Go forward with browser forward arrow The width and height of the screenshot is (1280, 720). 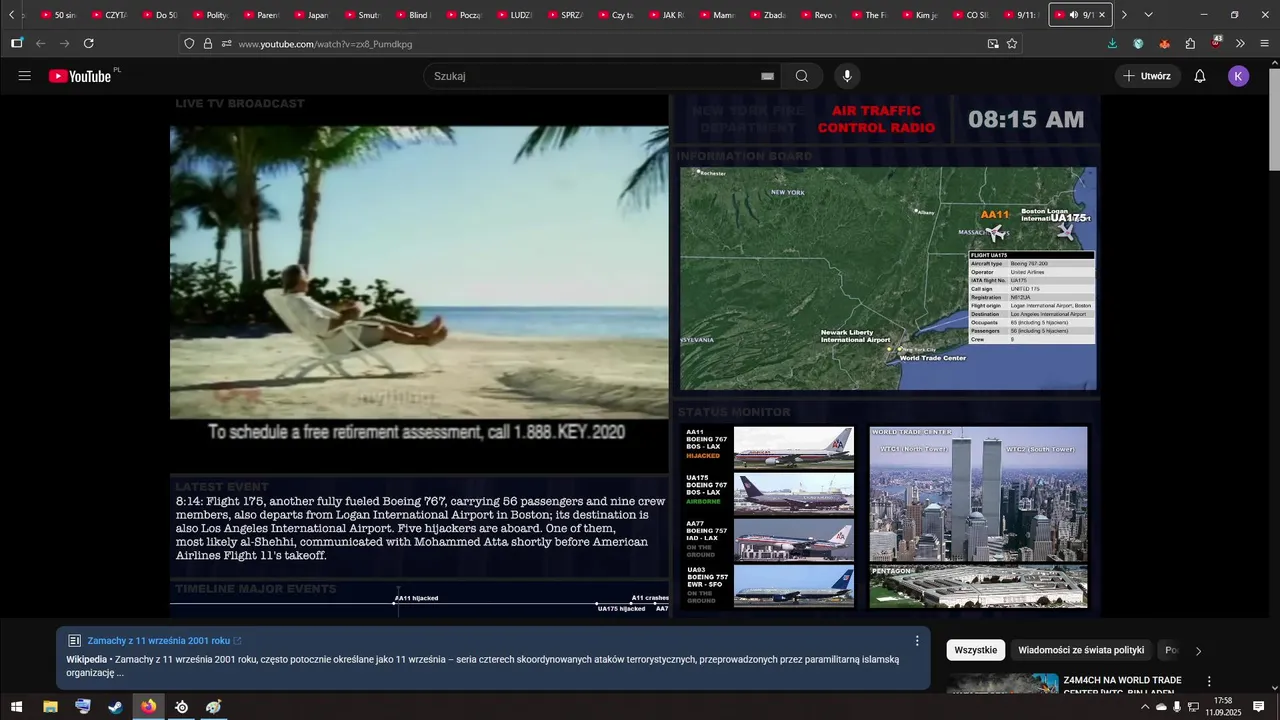(65, 44)
